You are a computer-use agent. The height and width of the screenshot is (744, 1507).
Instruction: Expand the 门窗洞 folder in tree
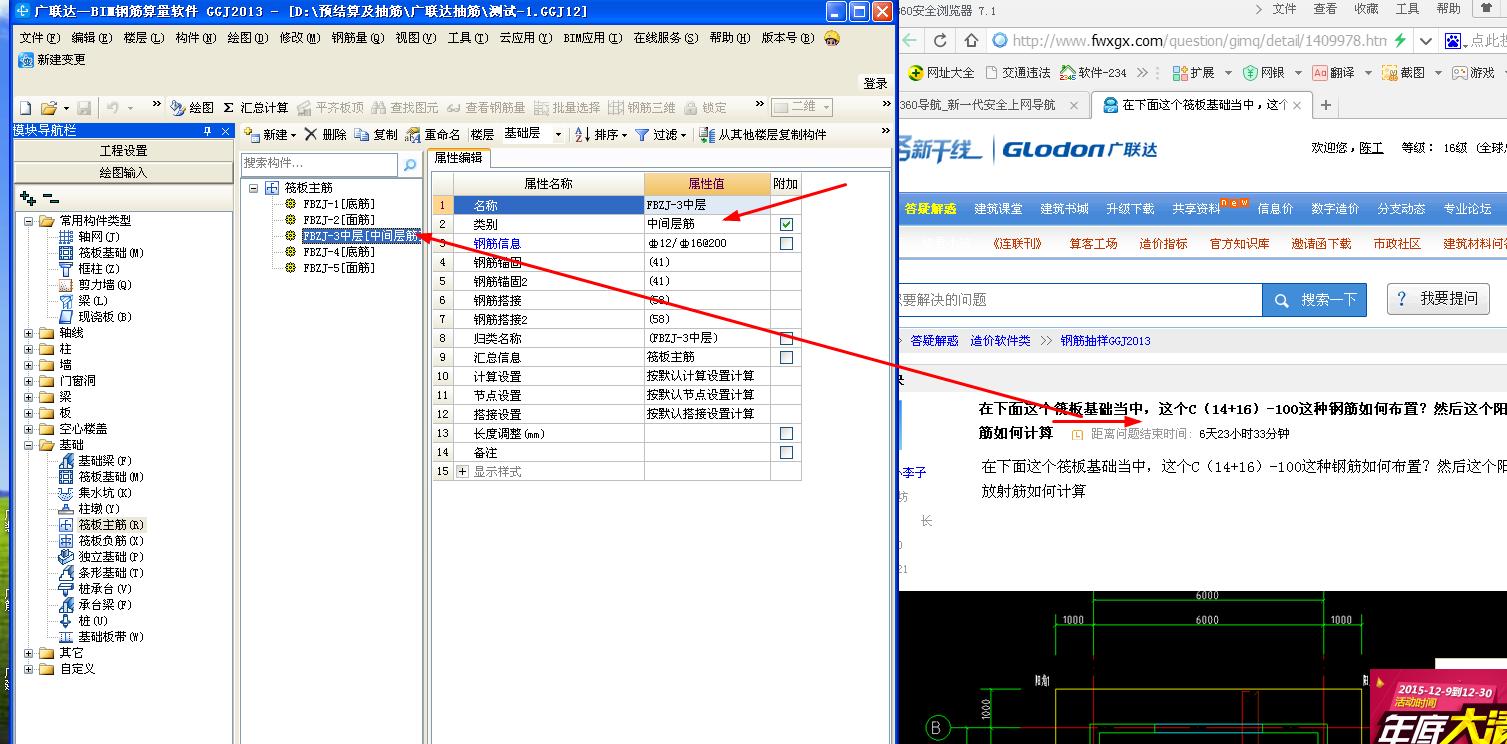point(29,381)
